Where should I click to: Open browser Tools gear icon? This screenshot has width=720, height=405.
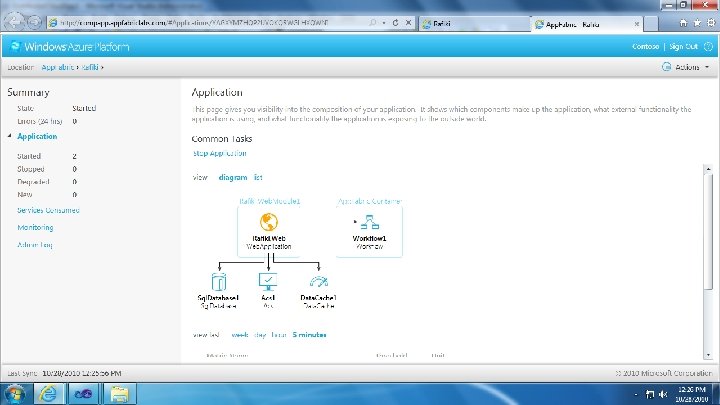[711, 23]
